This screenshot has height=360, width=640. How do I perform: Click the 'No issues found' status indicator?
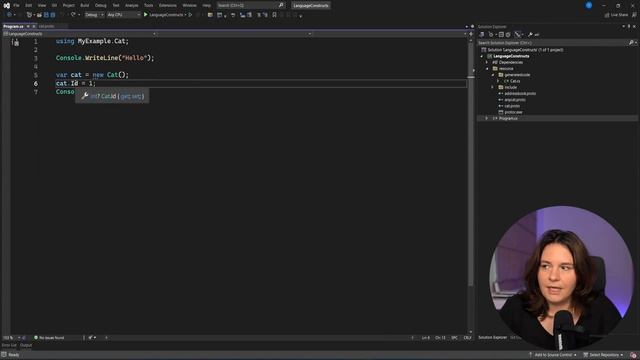49,338
